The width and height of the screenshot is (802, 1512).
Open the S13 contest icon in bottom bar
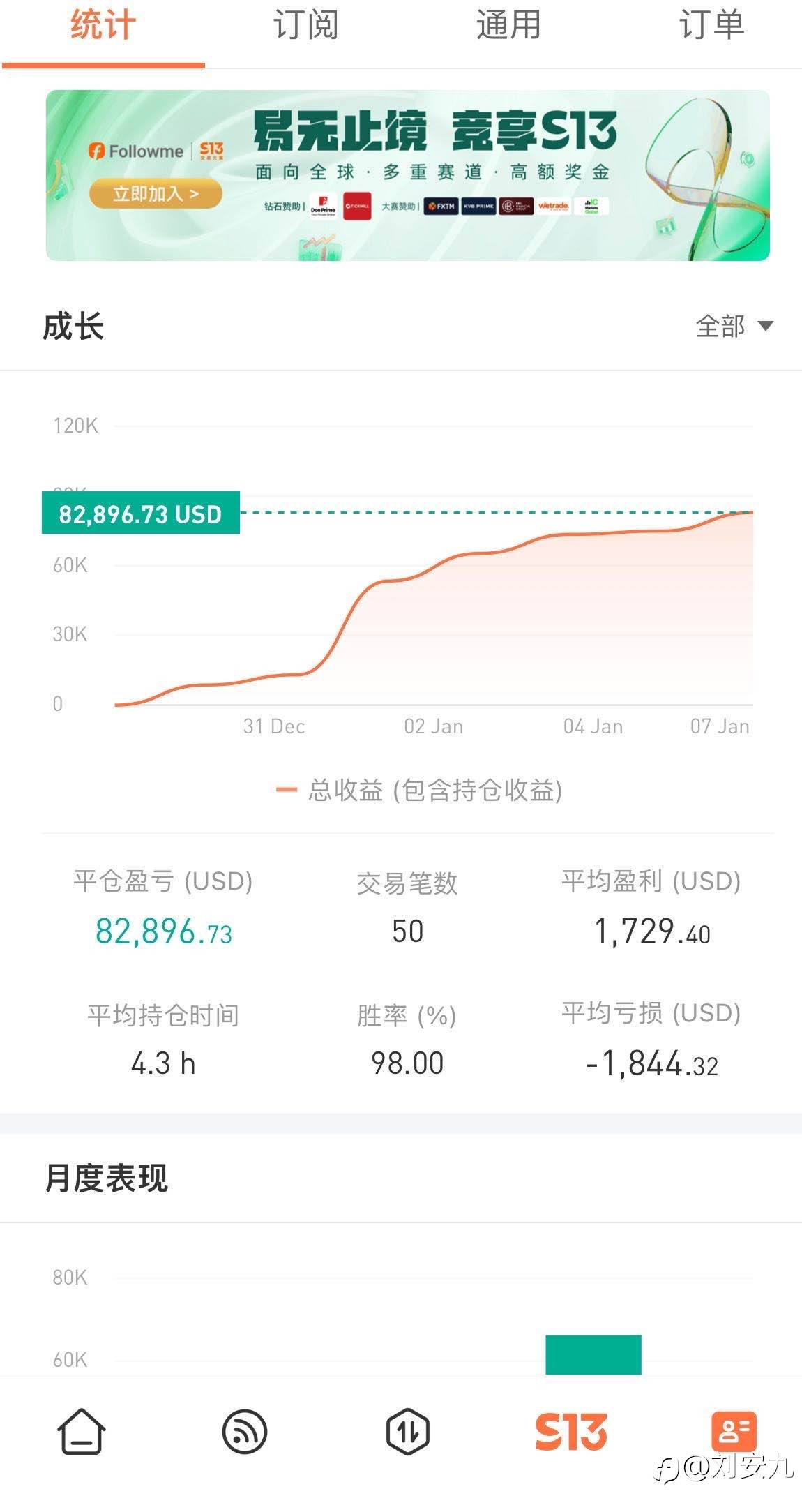[x=570, y=1431]
